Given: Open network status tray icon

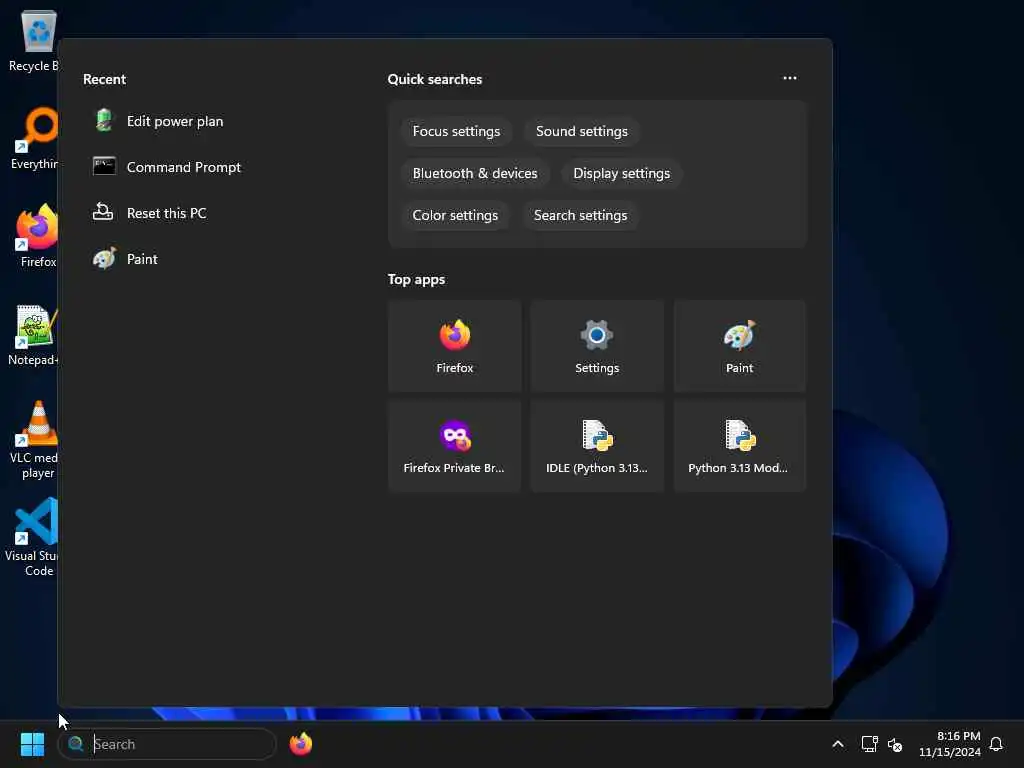Looking at the screenshot, I should pyautogui.click(x=869, y=744).
